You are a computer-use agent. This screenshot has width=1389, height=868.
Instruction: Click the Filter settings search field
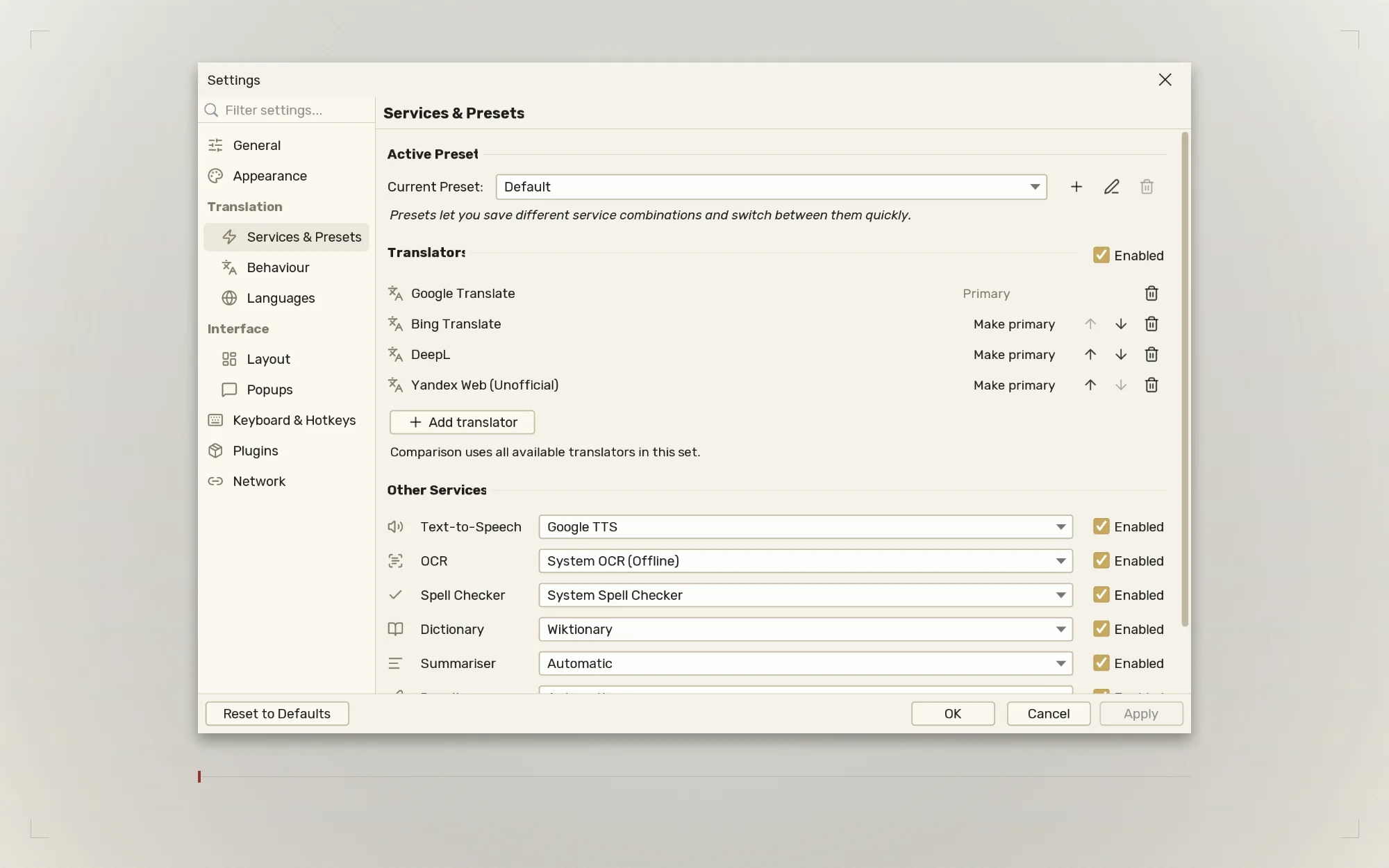(286, 110)
